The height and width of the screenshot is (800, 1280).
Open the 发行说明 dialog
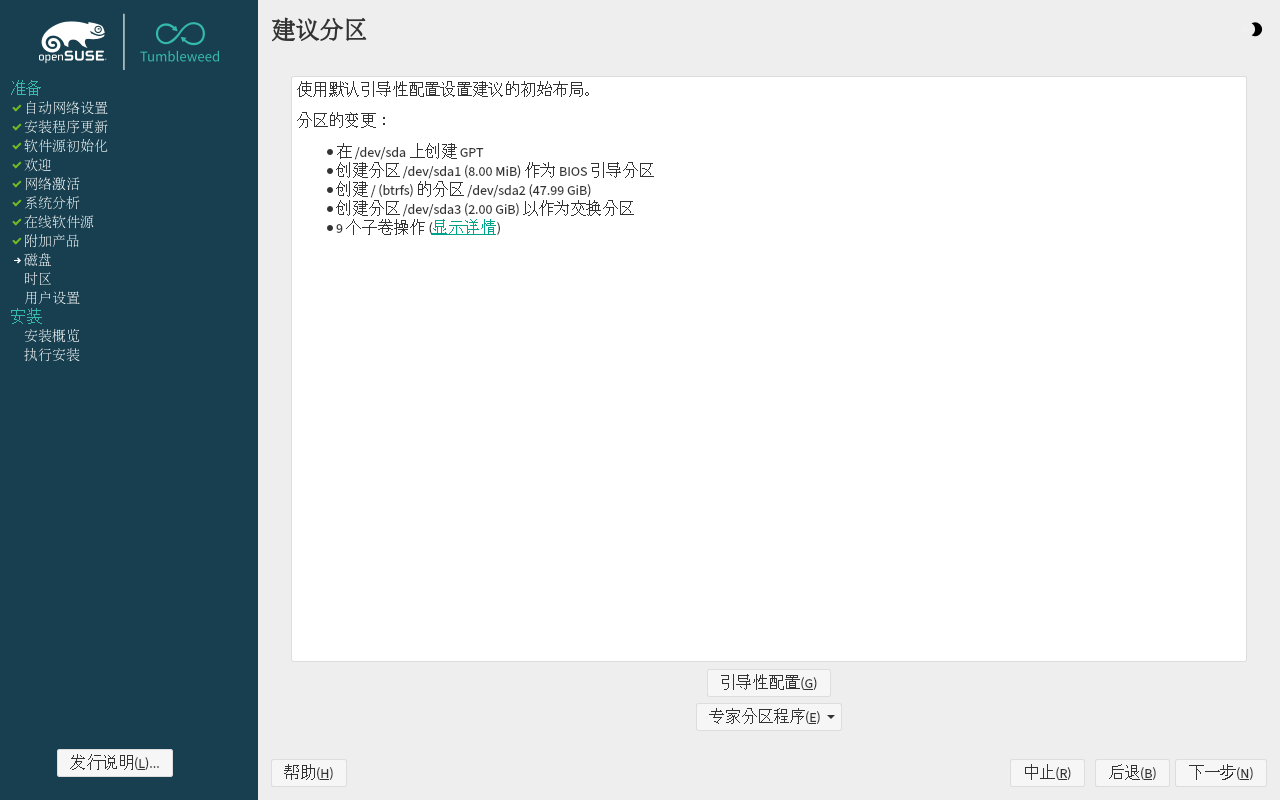[114, 762]
